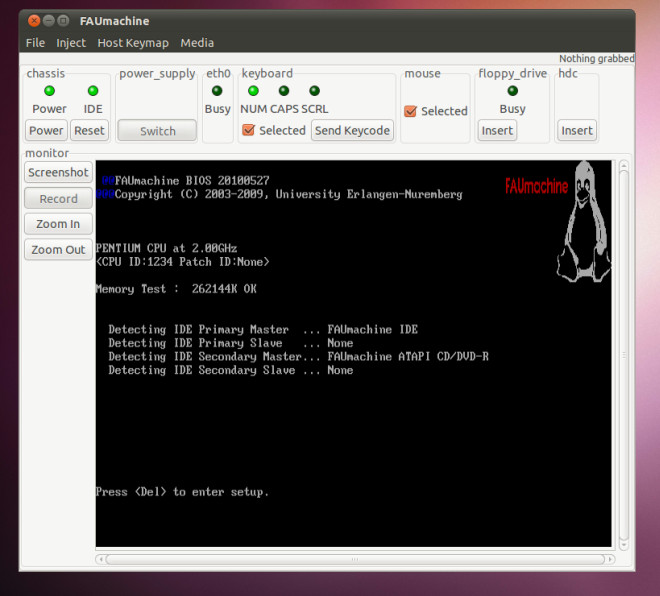Click 'Detecting IDE Secondary Slave' line
Image resolution: width=660 pixels, height=596 pixels.
click(x=231, y=370)
